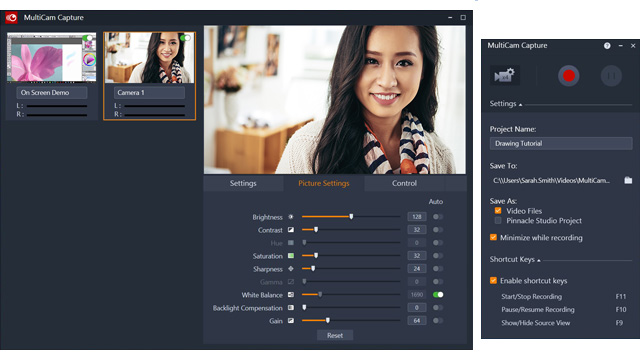Switch to the Control tab

pos(404,183)
